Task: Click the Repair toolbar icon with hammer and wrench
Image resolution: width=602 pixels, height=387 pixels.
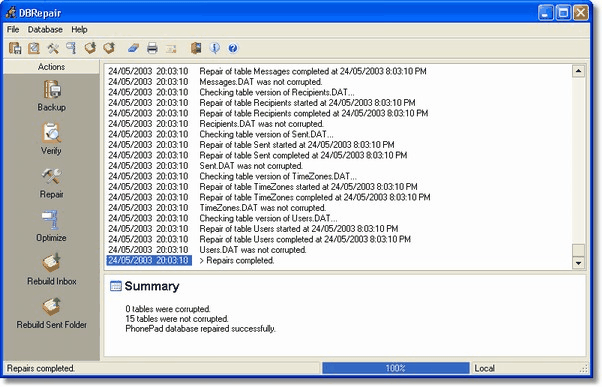Action: coord(53,48)
